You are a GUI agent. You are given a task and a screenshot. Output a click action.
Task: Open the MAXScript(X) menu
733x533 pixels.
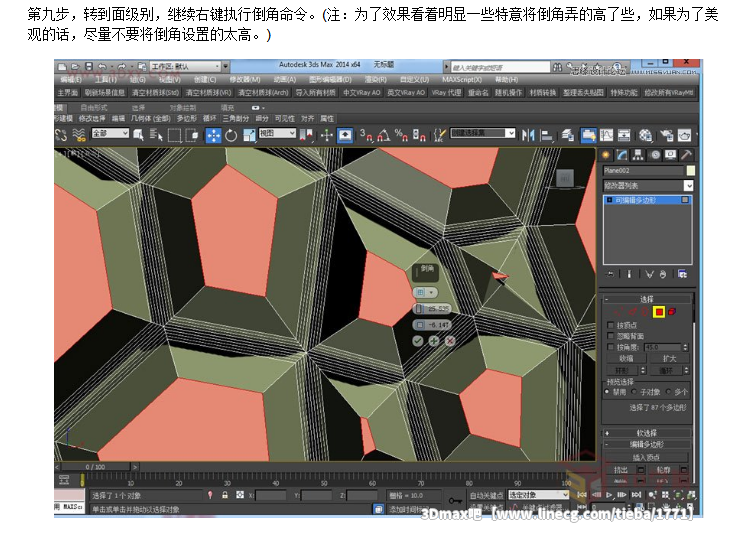click(462, 79)
